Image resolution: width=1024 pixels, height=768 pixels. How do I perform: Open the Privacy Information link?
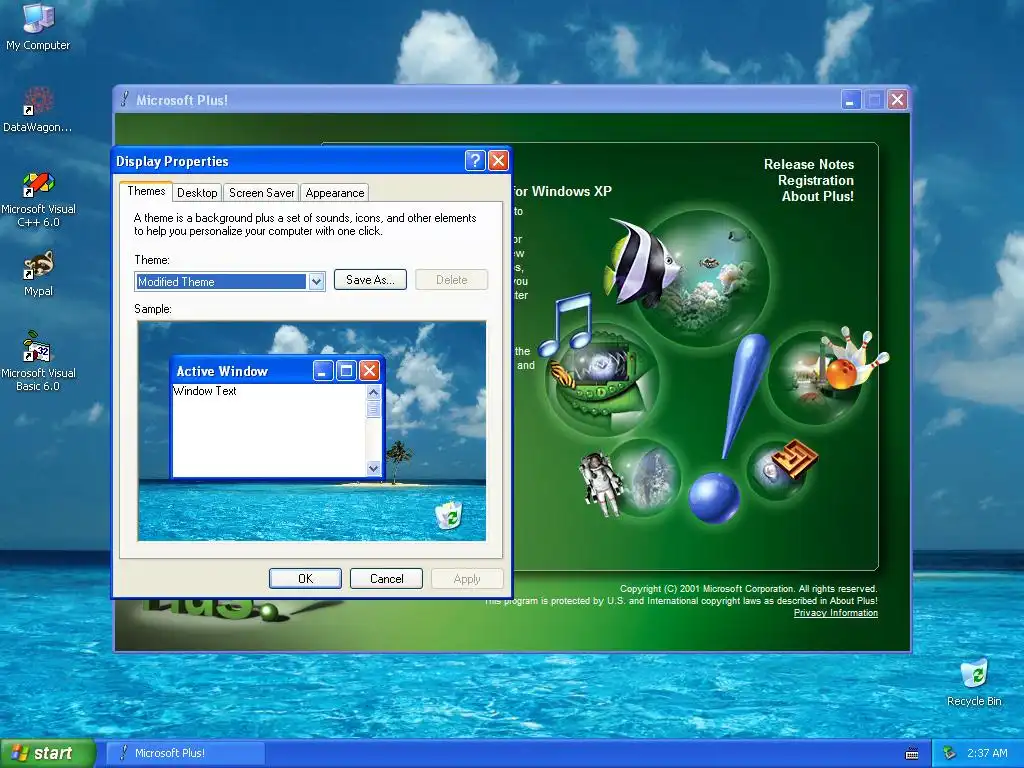coord(835,613)
